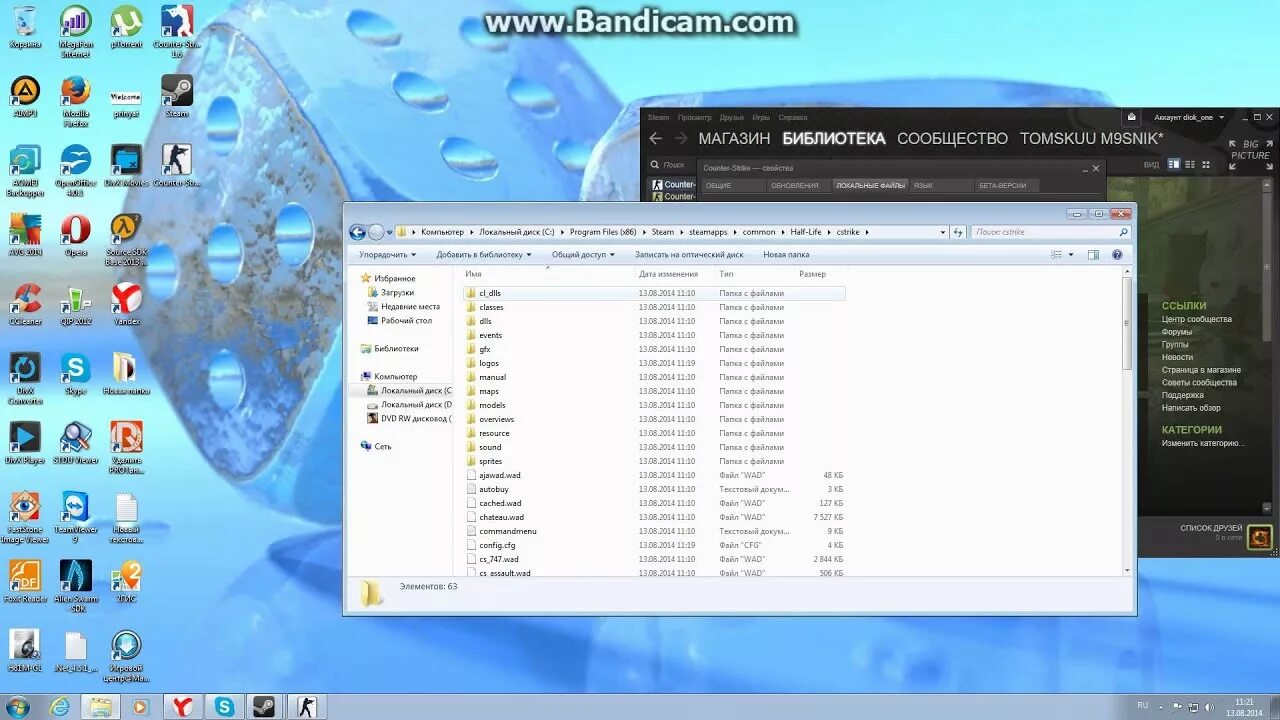
Task: Select the config.cfg file
Action: point(497,545)
